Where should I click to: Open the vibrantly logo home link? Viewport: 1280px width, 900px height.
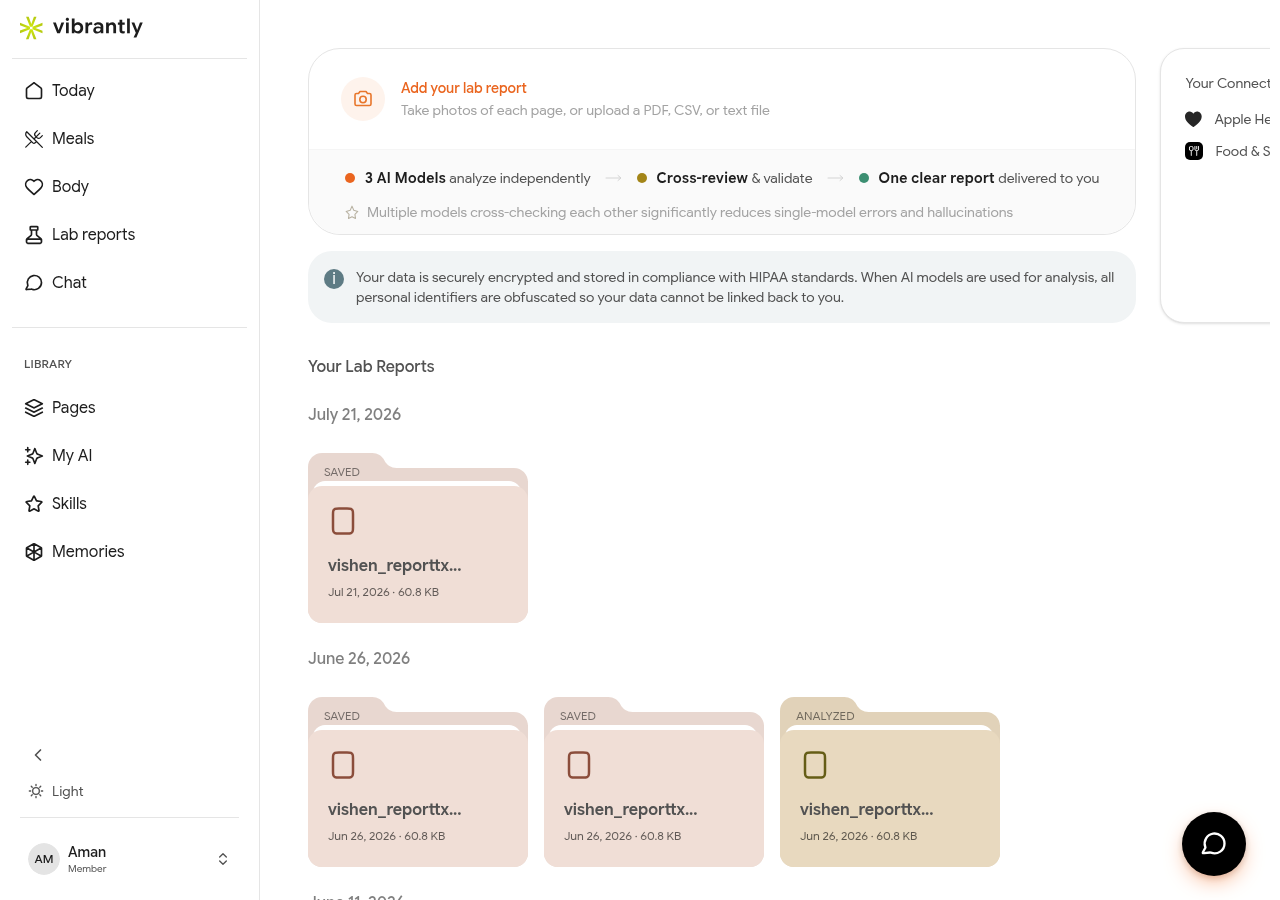click(81, 27)
